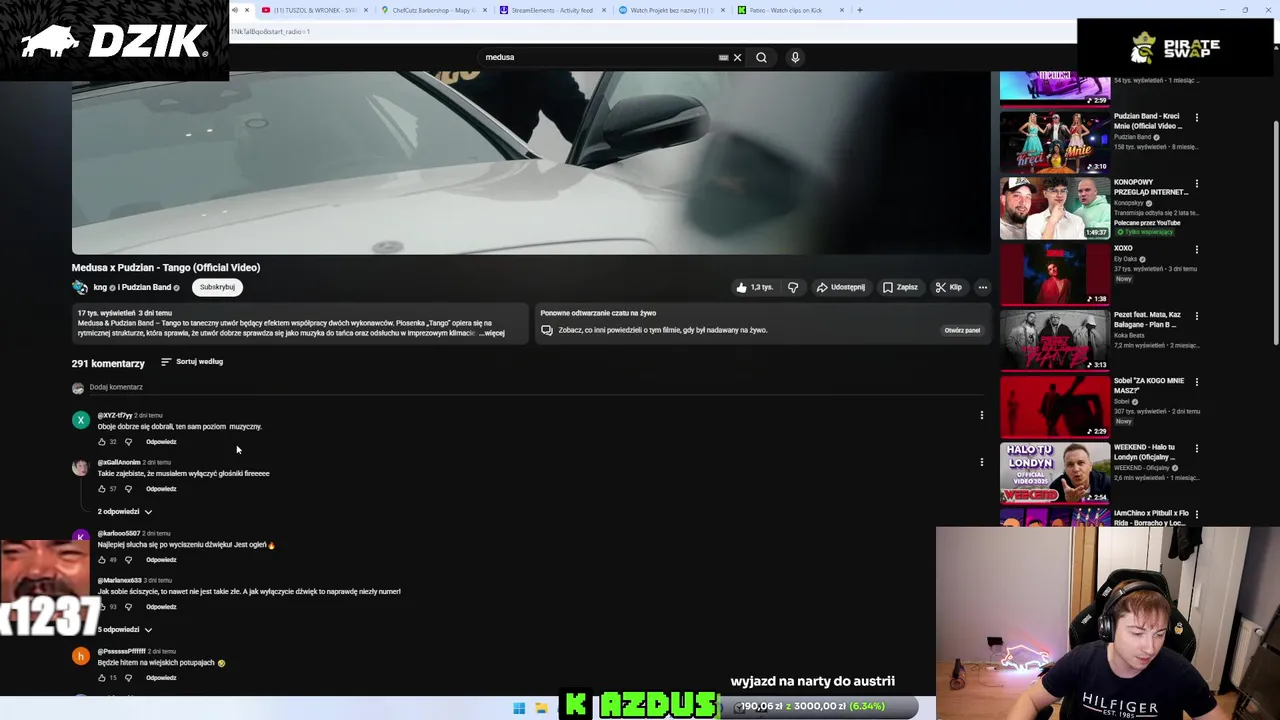Viewport: 1280px width, 720px height.
Task: Dislike the comment by @xGallAnonim
Action: click(x=128, y=489)
